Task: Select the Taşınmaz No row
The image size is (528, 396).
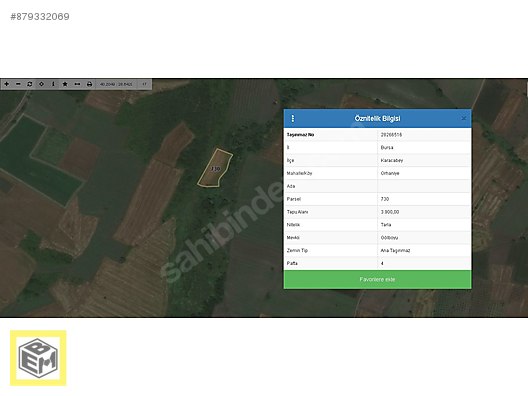Action: point(377,135)
